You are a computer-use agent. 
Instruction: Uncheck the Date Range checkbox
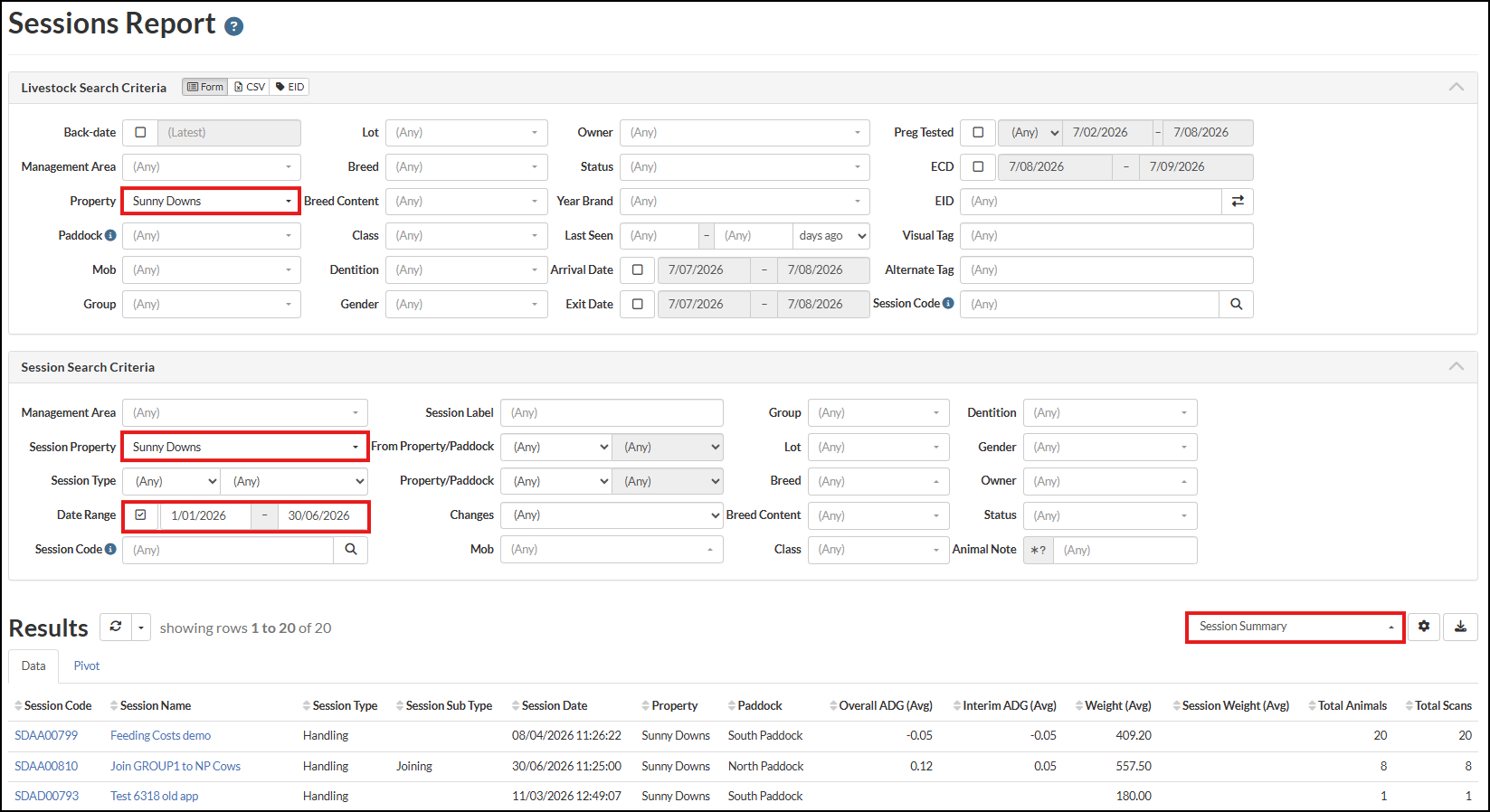140,515
